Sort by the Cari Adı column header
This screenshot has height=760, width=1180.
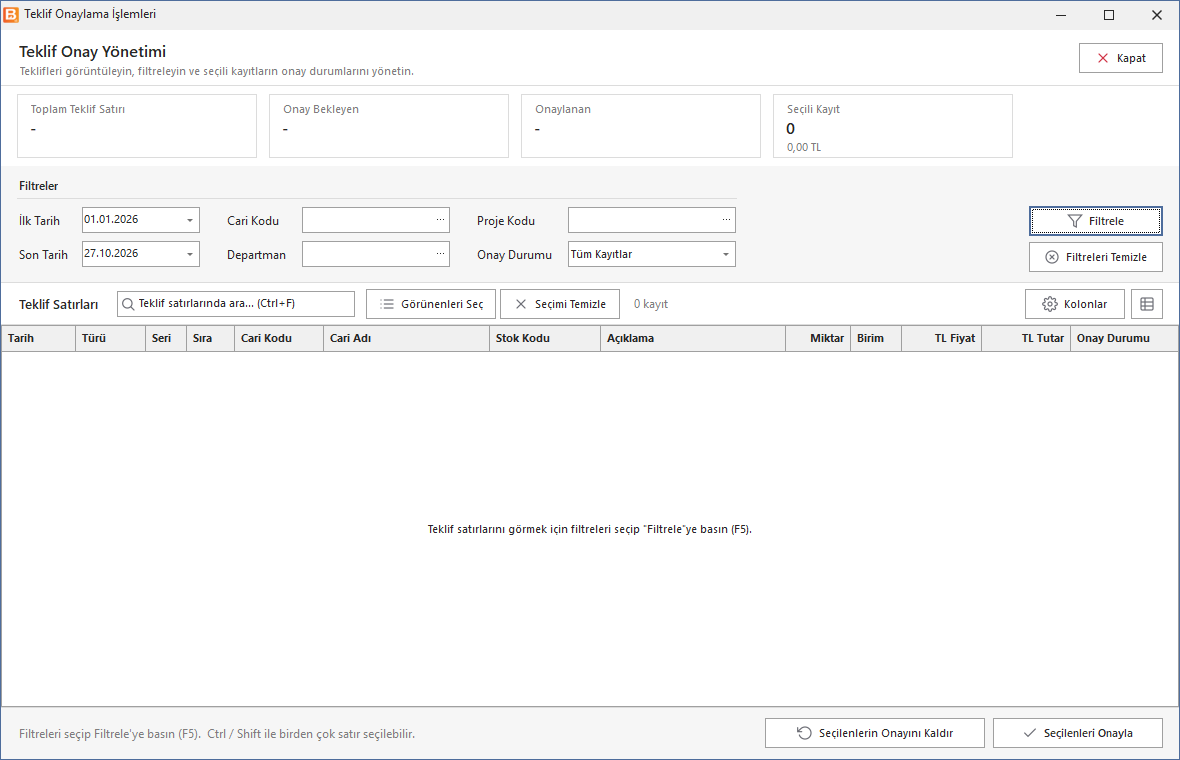click(x=406, y=339)
